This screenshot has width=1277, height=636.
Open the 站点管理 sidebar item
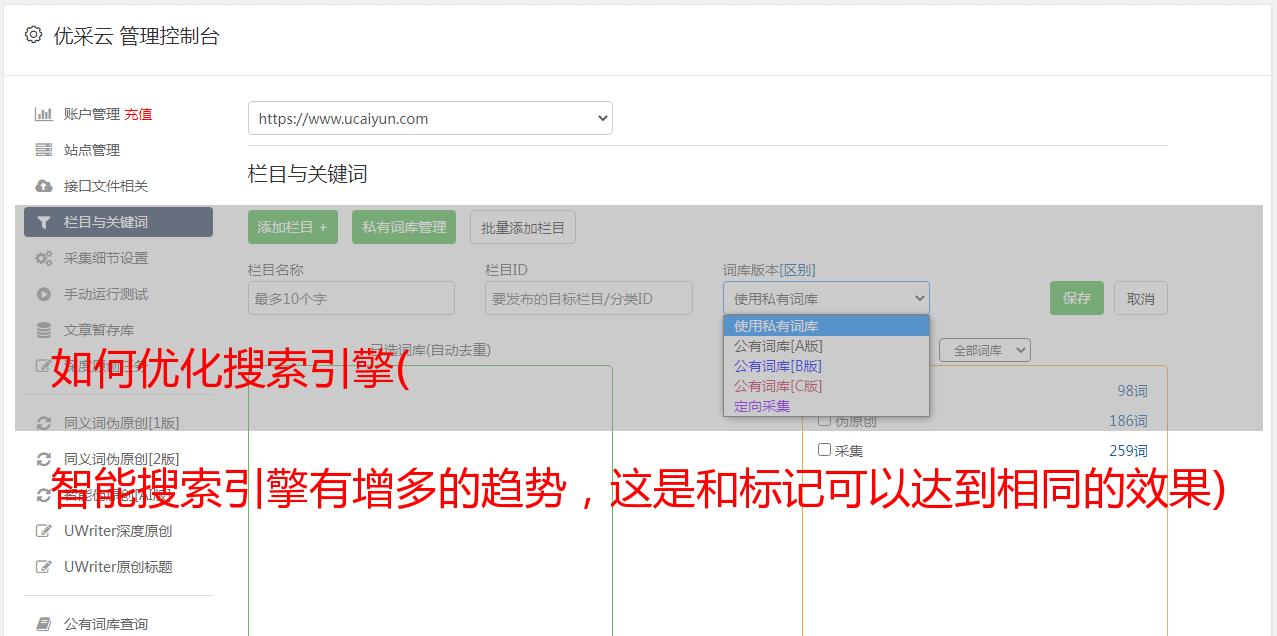(92, 150)
